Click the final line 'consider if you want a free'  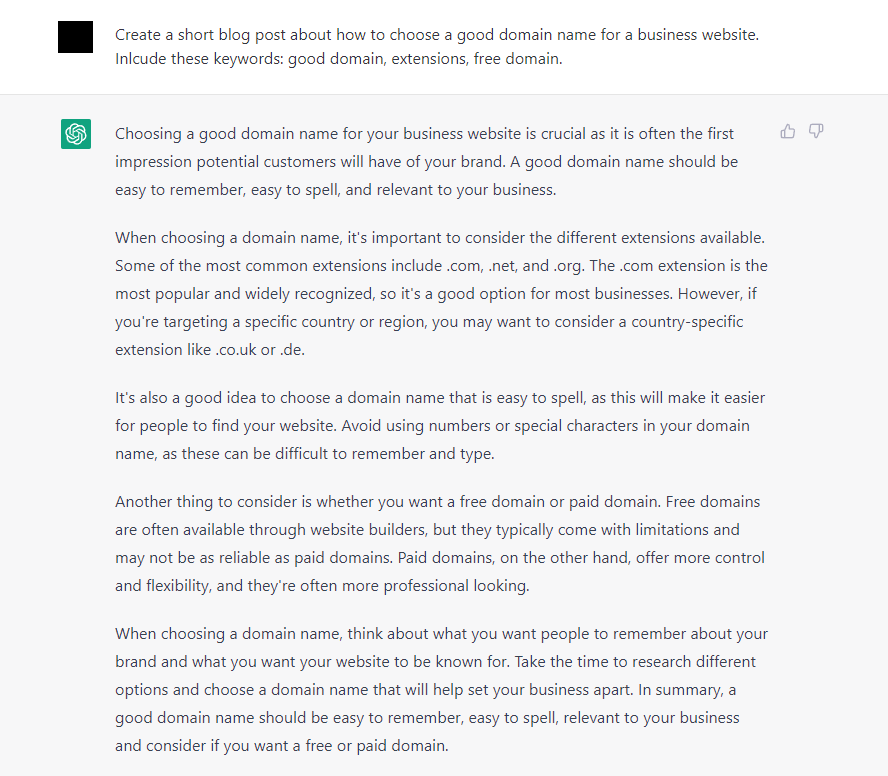(x=281, y=746)
